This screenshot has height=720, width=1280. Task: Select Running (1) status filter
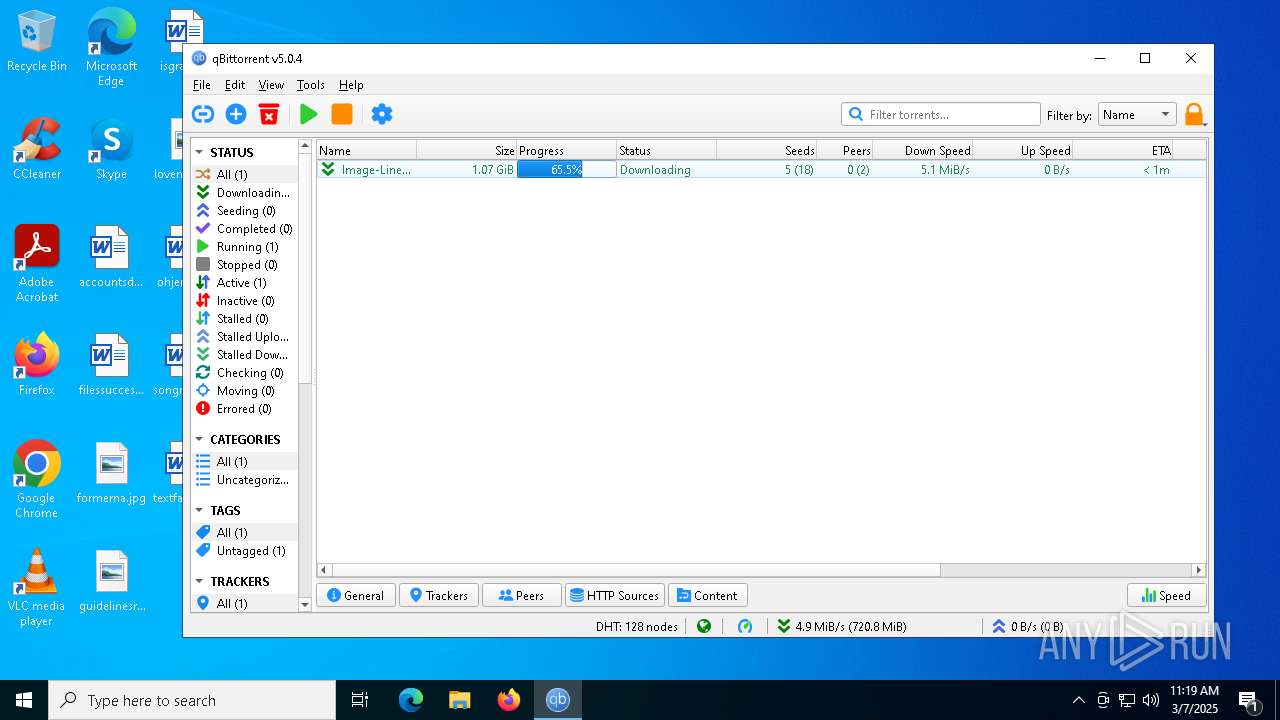[244, 246]
